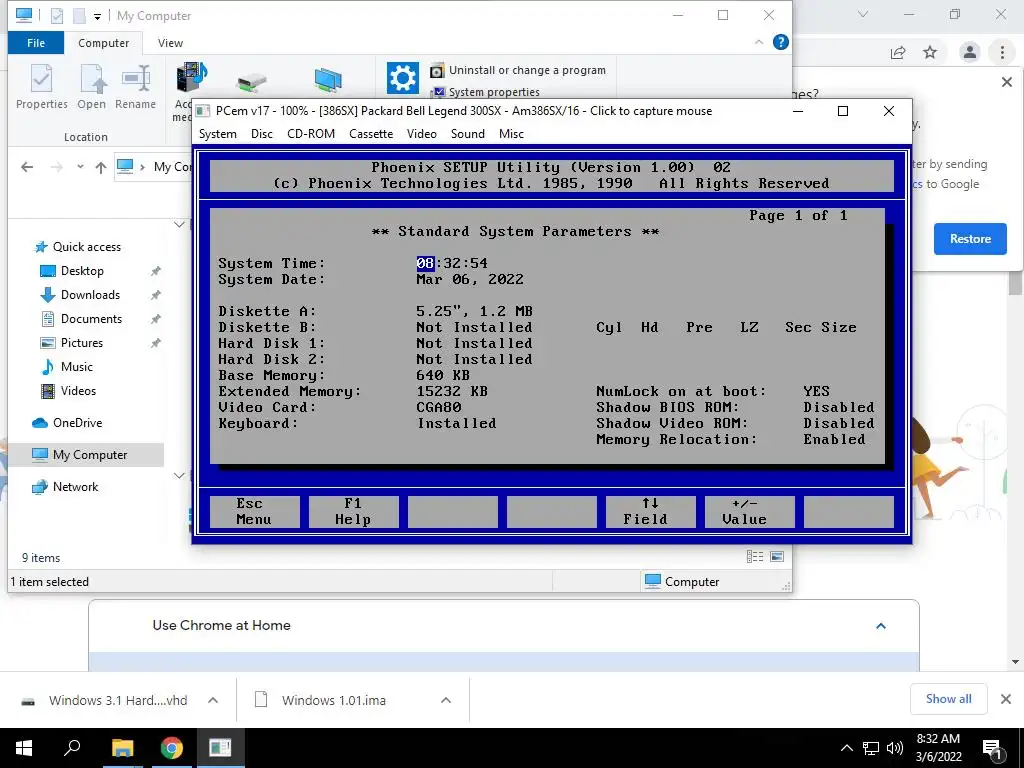Click Chrome share page icon
Image resolution: width=1024 pixels, height=768 pixels.
pyautogui.click(x=898, y=52)
